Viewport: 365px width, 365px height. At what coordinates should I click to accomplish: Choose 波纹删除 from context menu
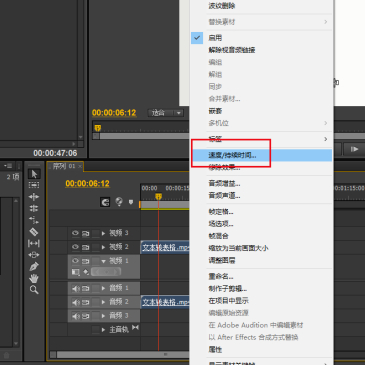click(x=262, y=6)
